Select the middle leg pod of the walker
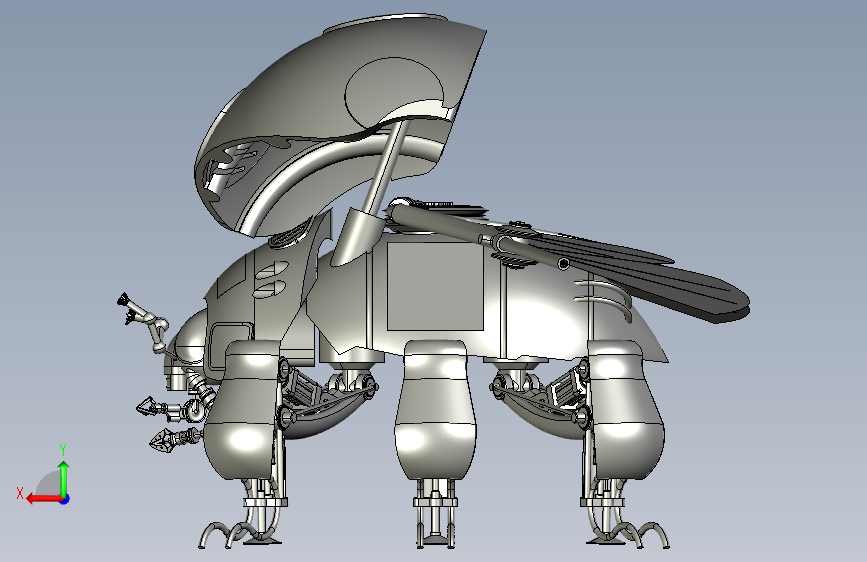Image resolution: width=867 pixels, height=562 pixels. click(435, 409)
